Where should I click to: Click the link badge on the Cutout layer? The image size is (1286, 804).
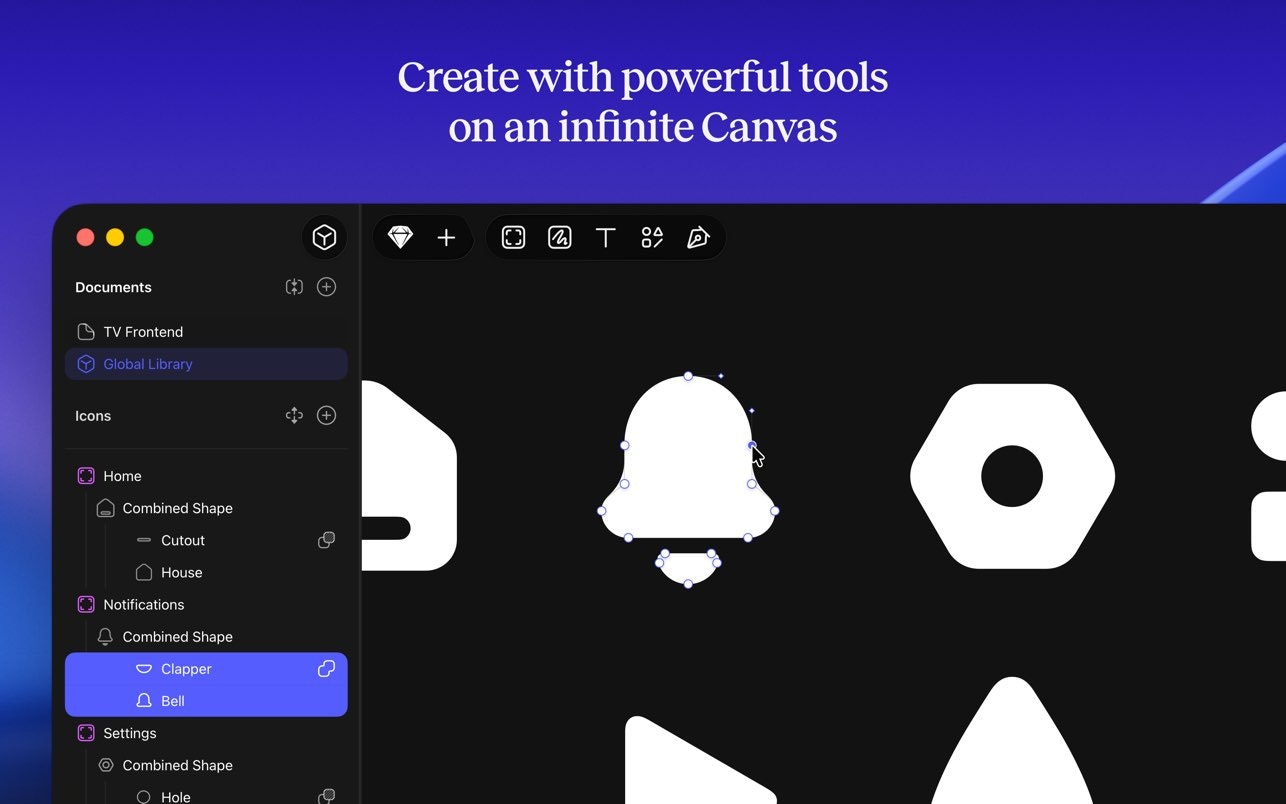click(x=326, y=540)
